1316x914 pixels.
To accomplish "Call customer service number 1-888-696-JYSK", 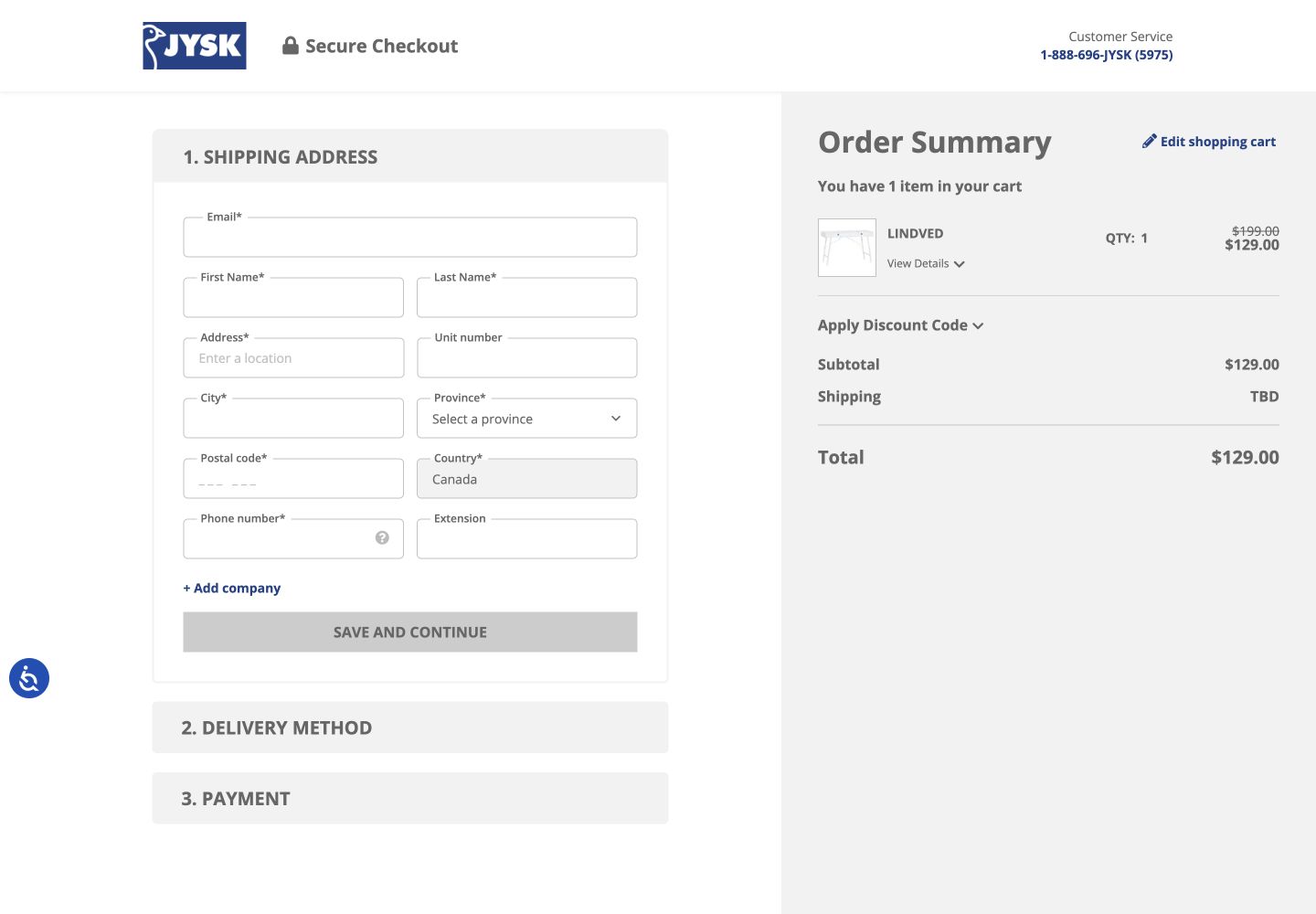I will click(x=1107, y=55).
